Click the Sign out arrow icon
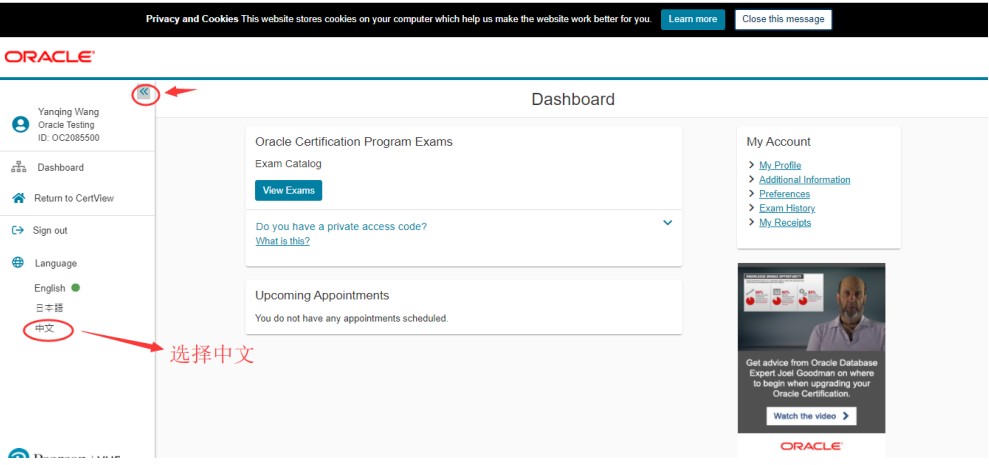The height and width of the screenshot is (465, 989). (17, 230)
